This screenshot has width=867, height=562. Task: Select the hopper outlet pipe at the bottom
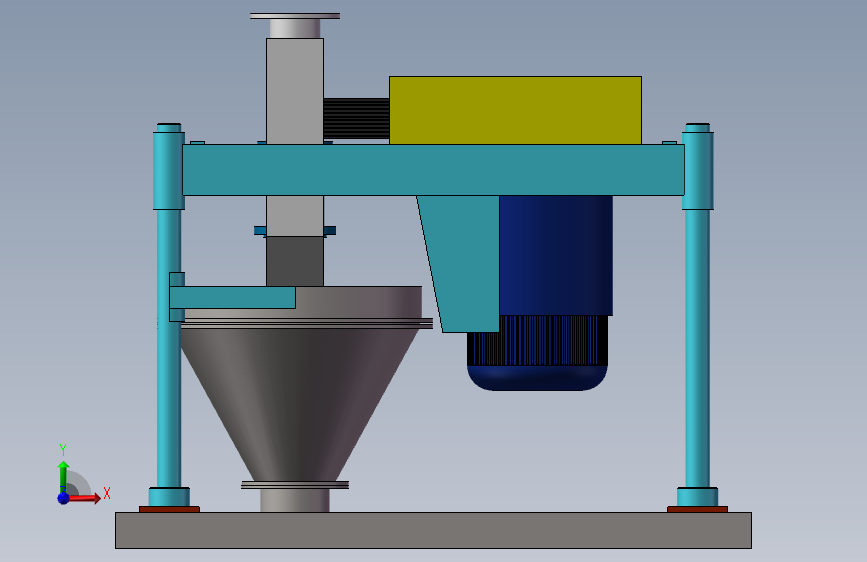295,501
